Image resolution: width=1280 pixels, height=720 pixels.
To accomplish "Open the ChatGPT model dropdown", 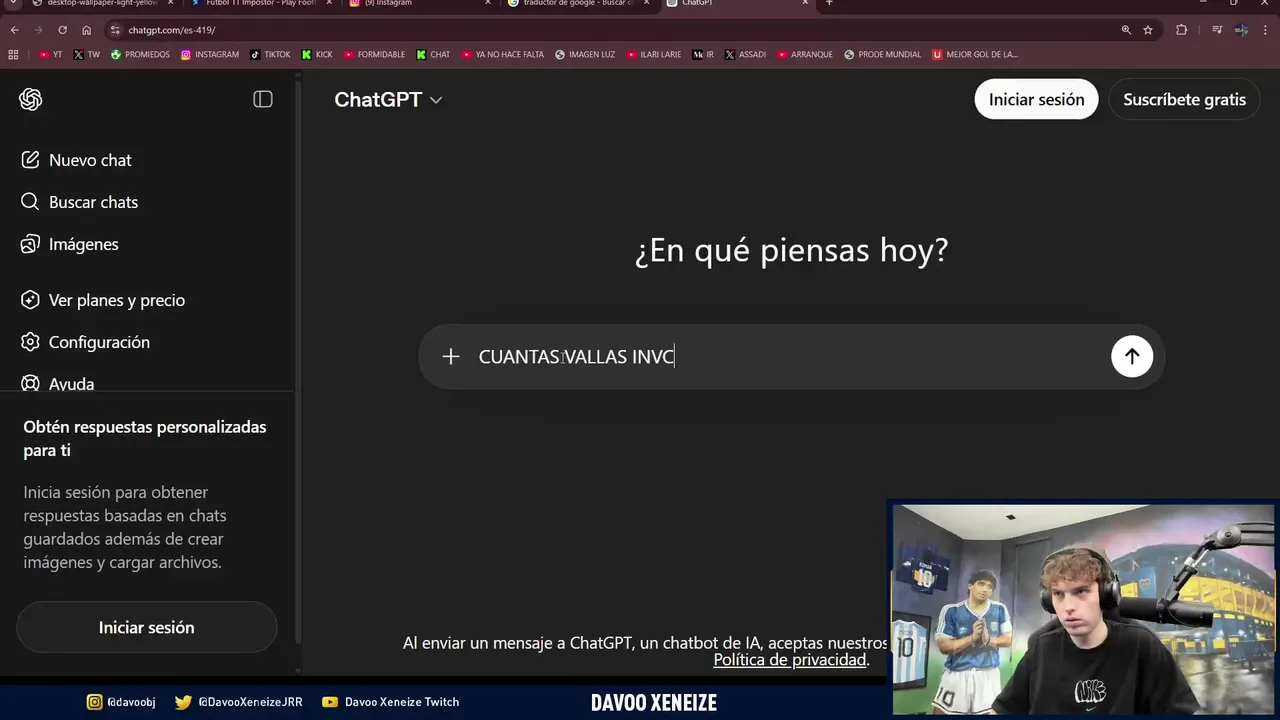I will tap(388, 99).
